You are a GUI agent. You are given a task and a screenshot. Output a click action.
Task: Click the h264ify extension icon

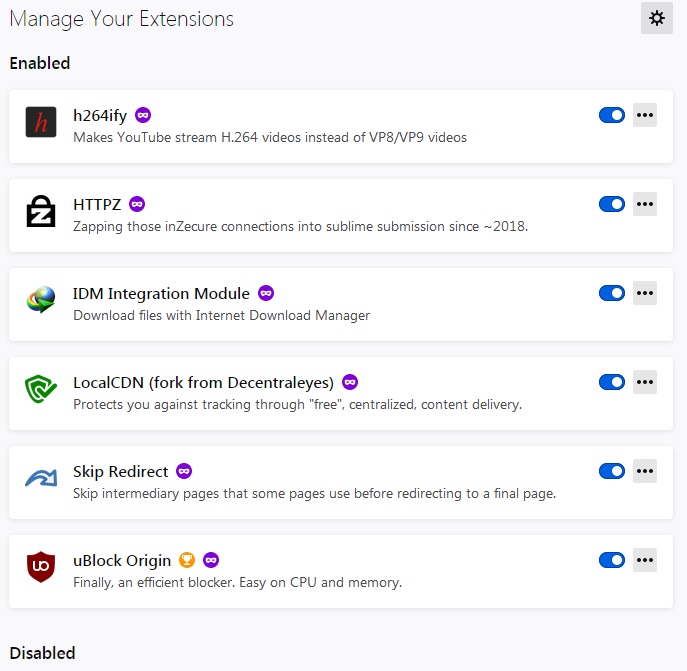pos(41,123)
